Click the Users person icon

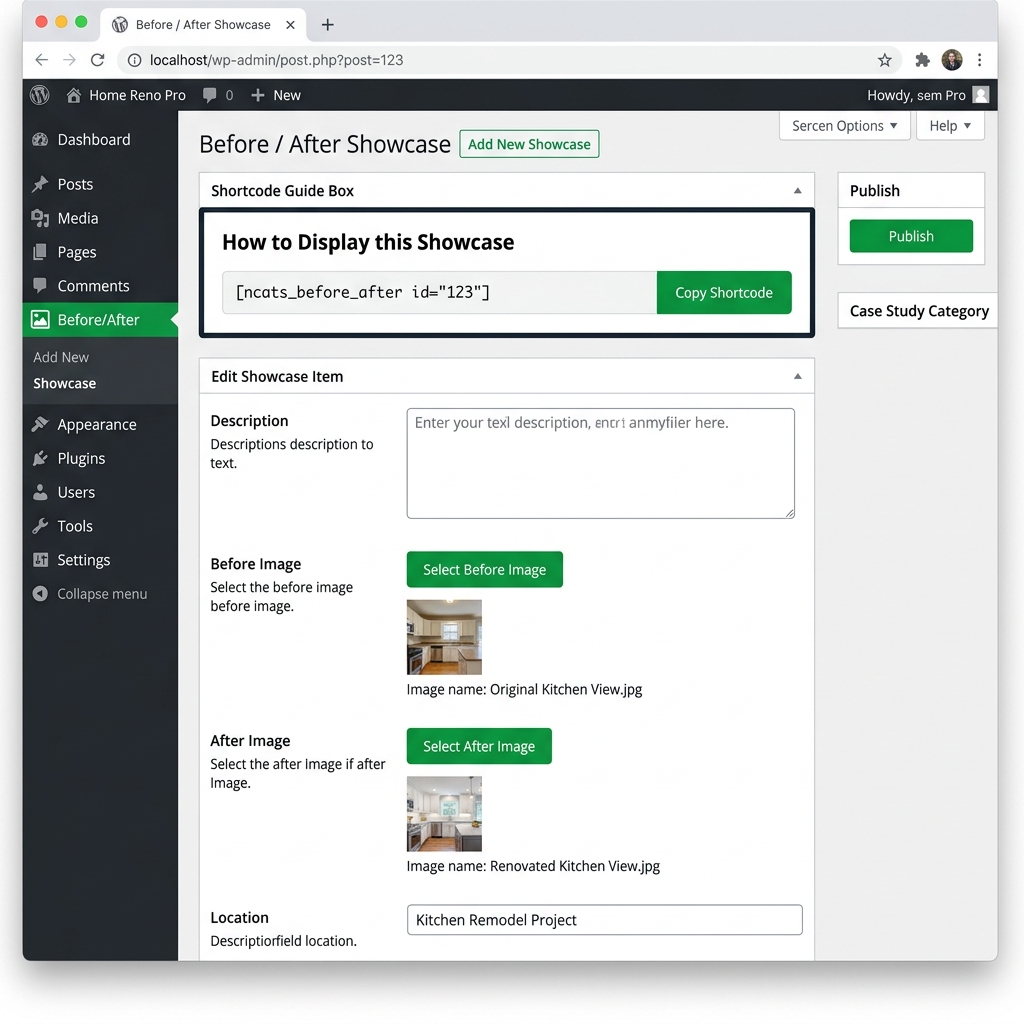(40, 492)
